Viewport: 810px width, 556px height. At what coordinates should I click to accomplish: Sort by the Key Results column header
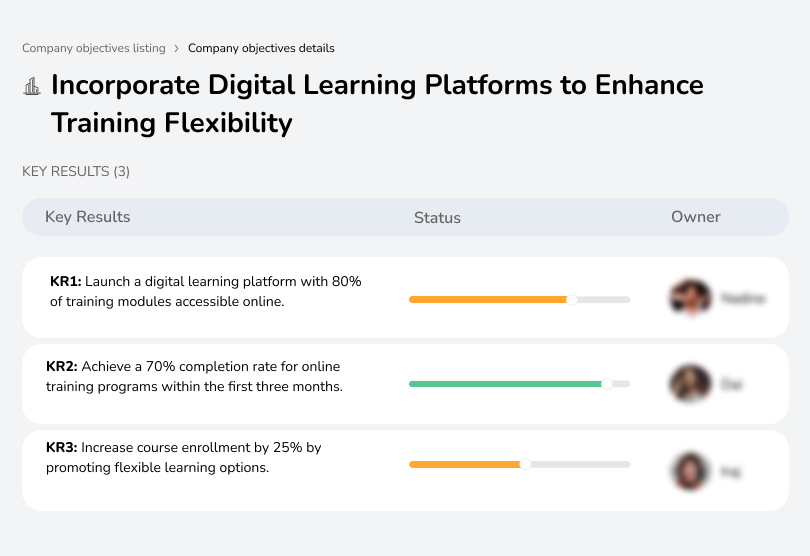pyautogui.click(x=88, y=217)
